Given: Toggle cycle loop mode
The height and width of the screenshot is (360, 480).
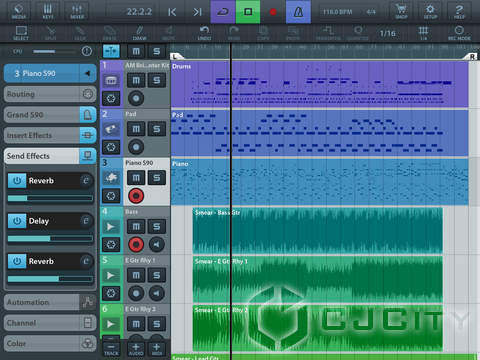Looking at the screenshot, I should click(223, 12).
